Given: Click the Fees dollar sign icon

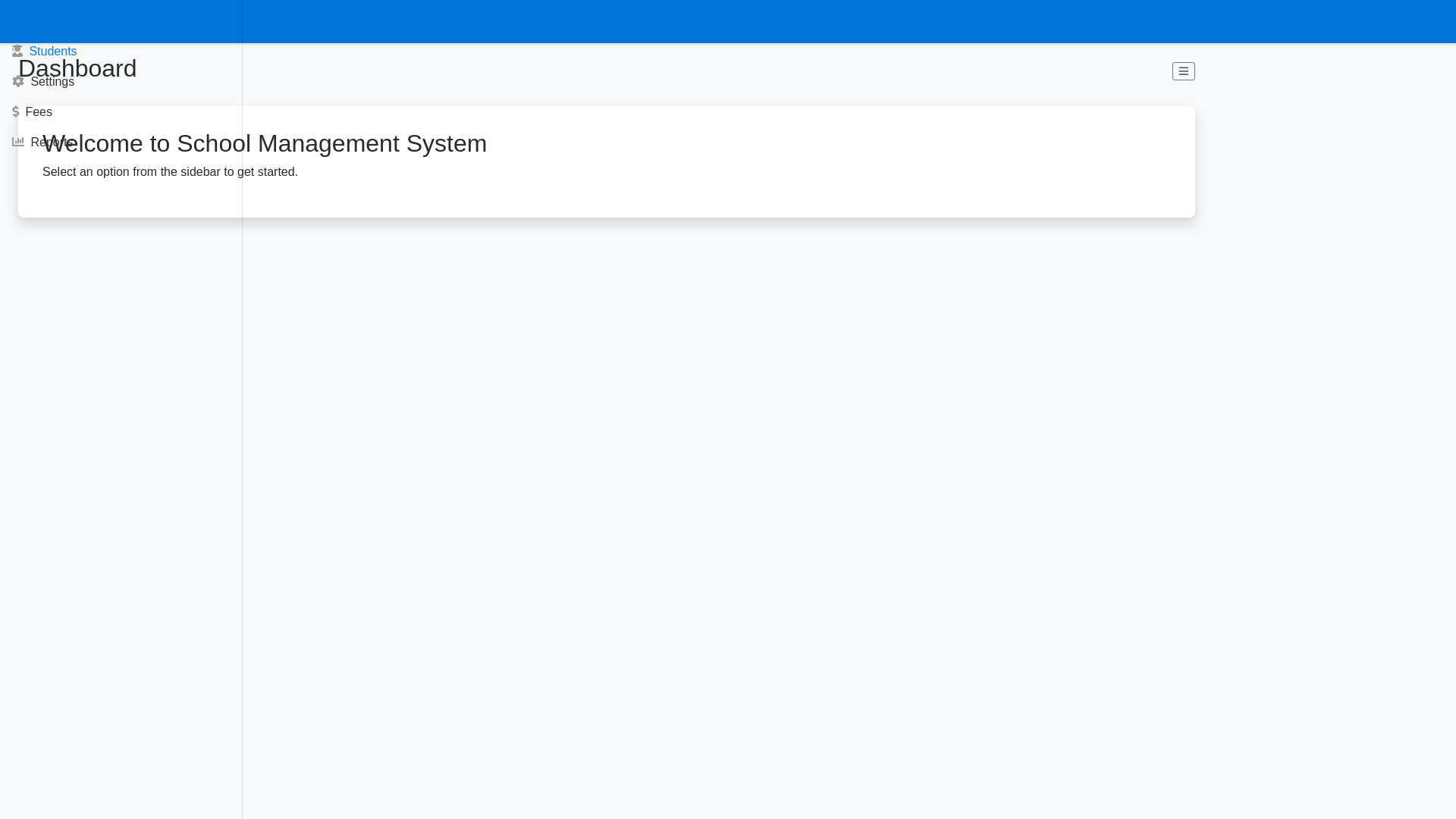Looking at the screenshot, I should pyautogui.click(x=15, y=111).
